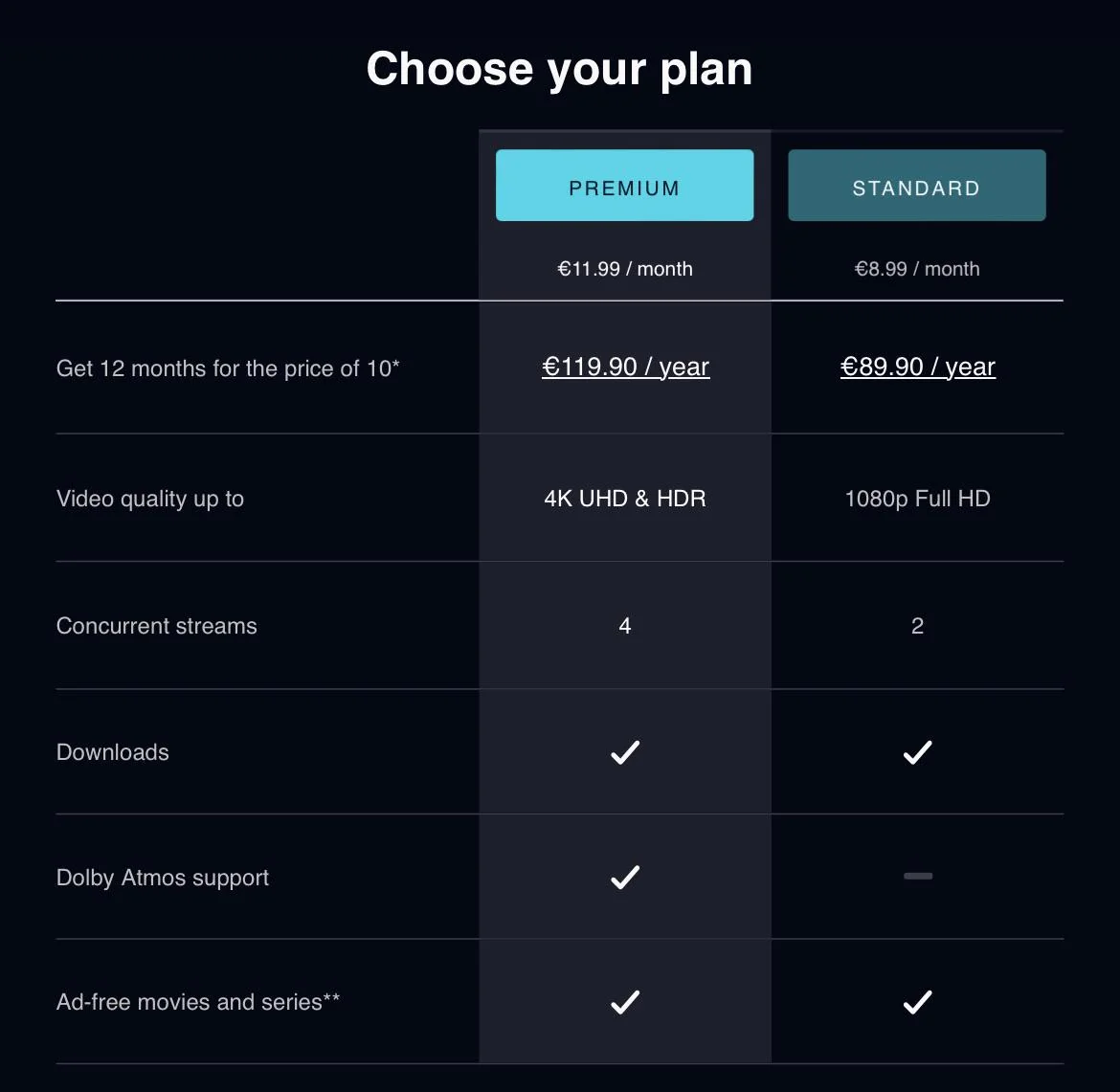Click the Video quality up to row label
Image resolution: width=1120 pixels, height=1092 pixels.
[149, 499]
